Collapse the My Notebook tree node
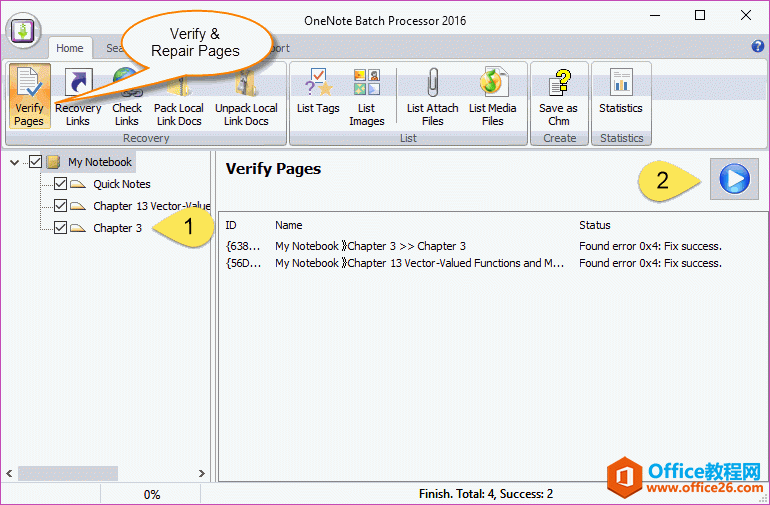 tap(15, 162)
